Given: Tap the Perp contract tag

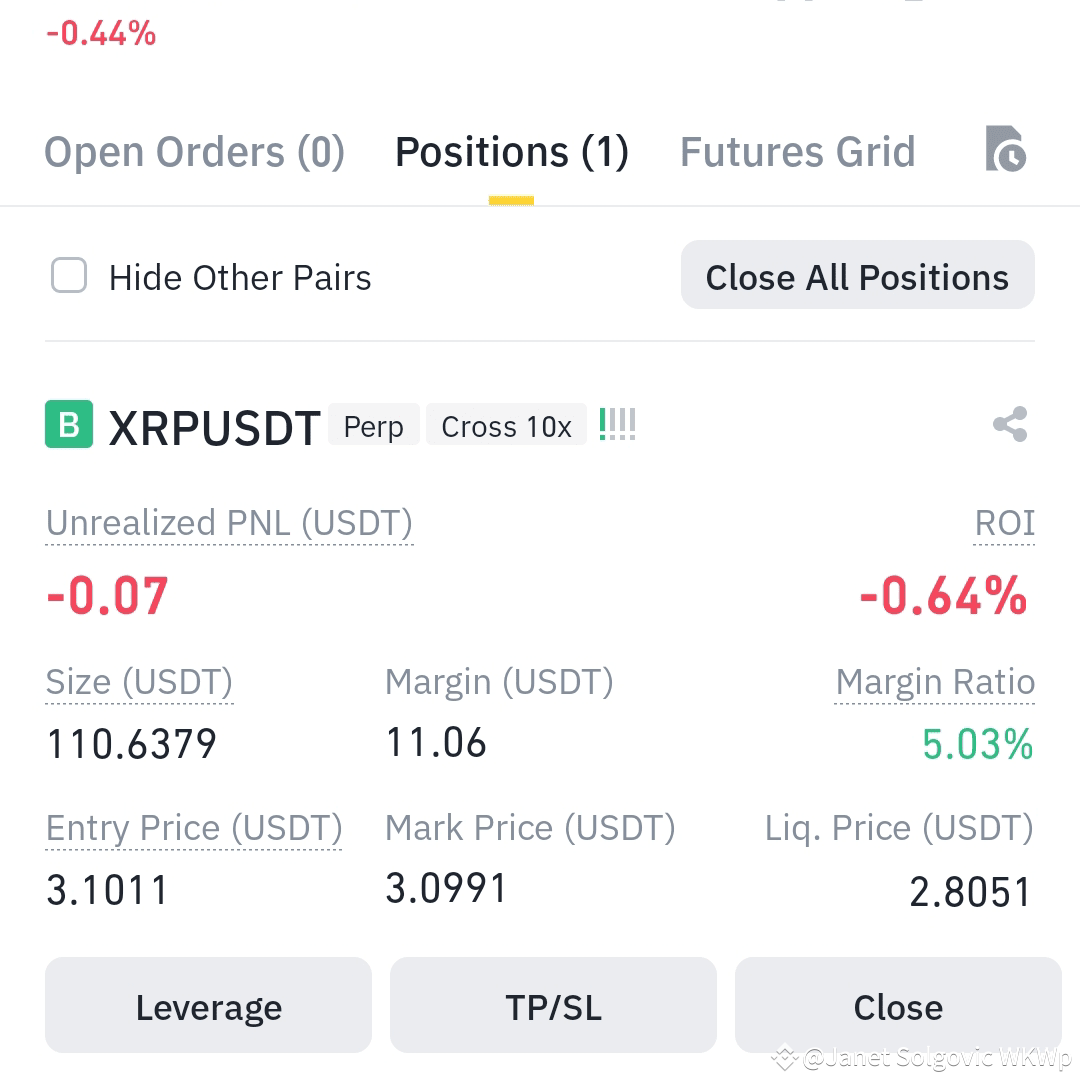Looking at the screenshot, I should (373, 425).
